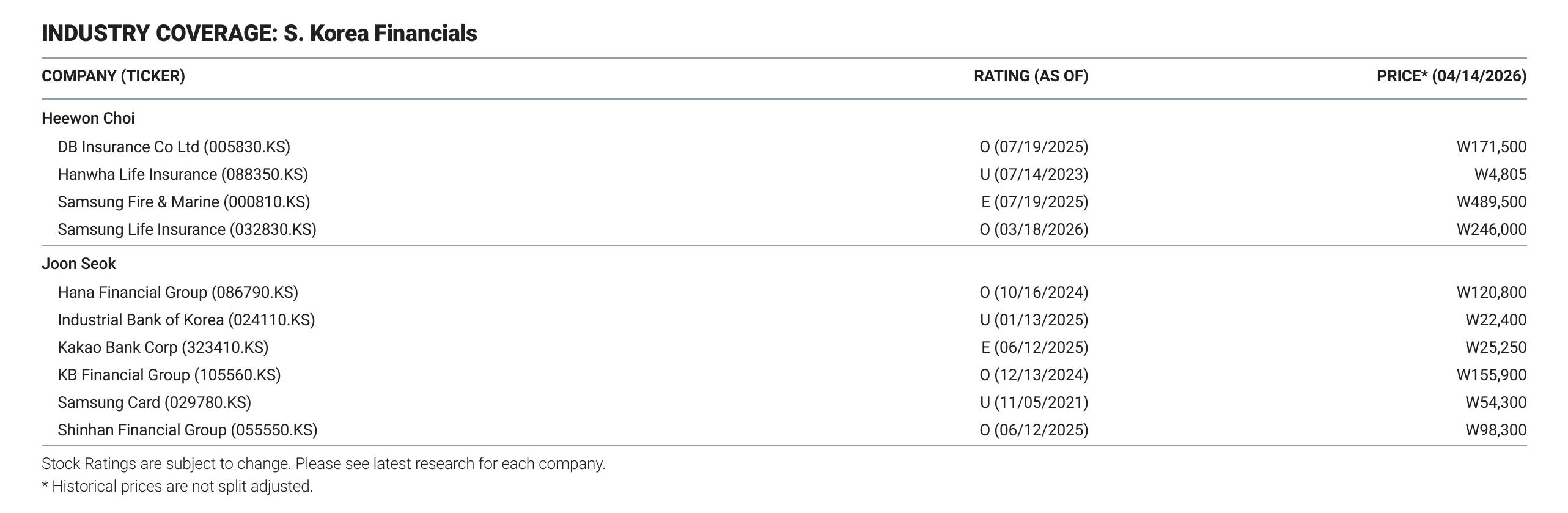This screenshot has width=1568, height=513.
Task: Click the COMPANY (TICKER) column header
Action: [x=113, y=76]
